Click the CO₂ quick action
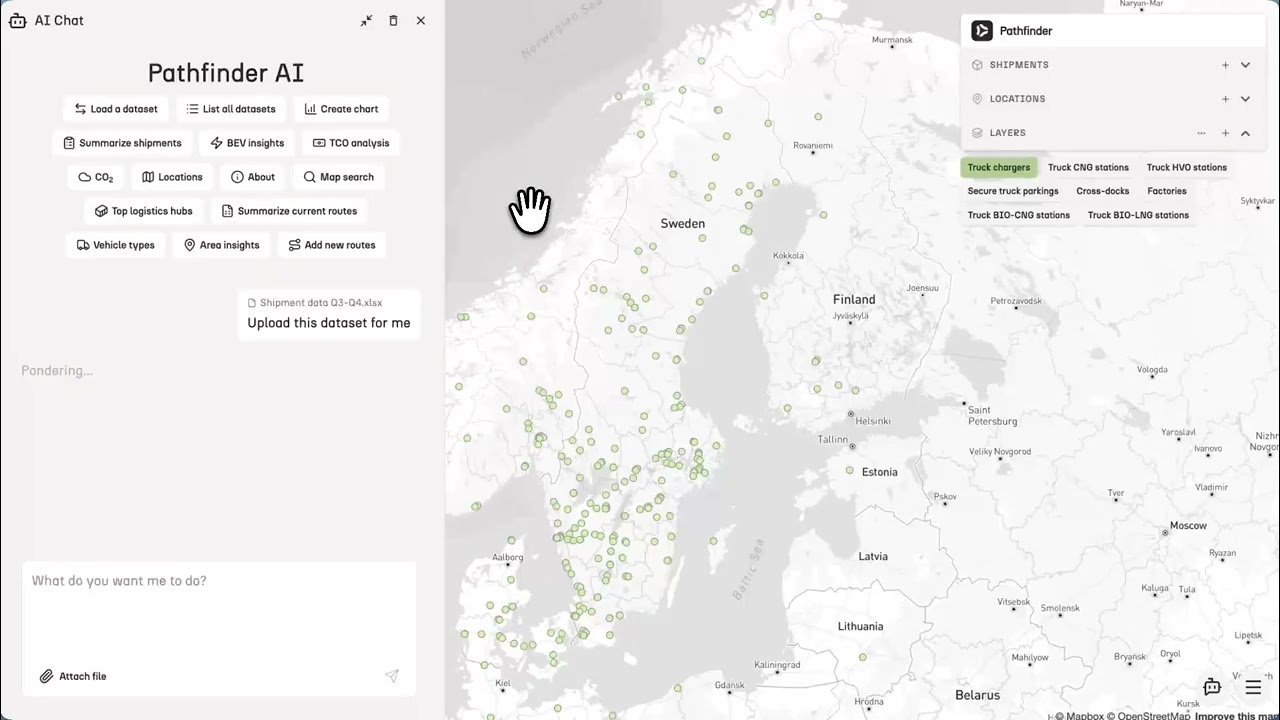The image size is (1280, 720). 96,177
